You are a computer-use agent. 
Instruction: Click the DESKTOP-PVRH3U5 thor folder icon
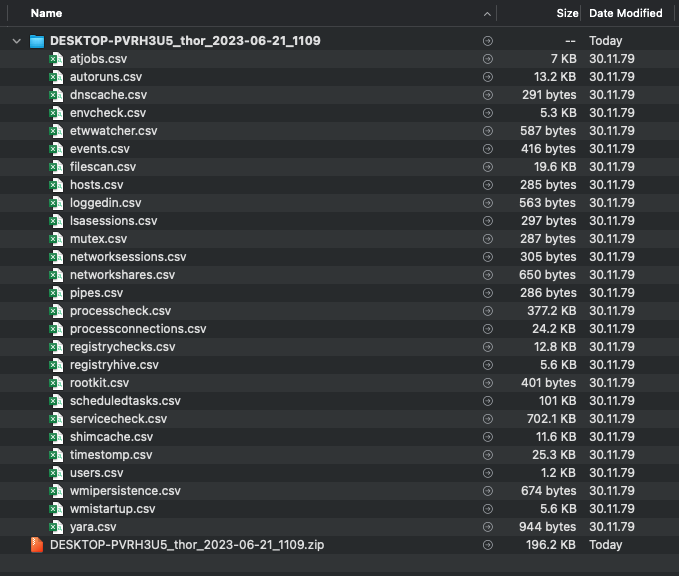coord(37,41)
